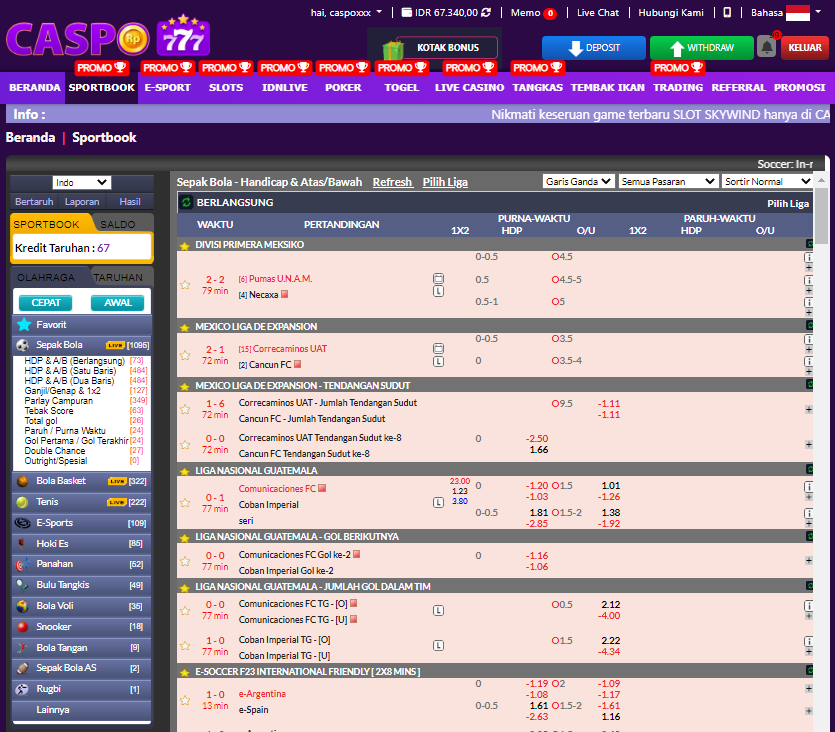Screen dimensions: 835x732
Task: Click the Bola Voli icon
Action: tap(22, 606)
